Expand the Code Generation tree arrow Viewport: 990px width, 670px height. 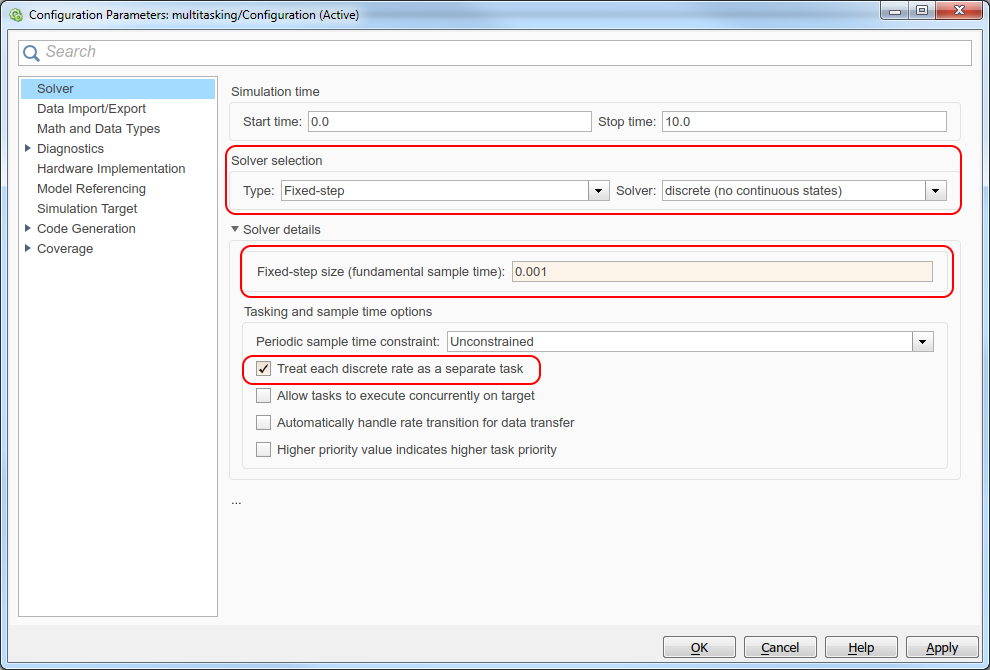coord(27,228)
